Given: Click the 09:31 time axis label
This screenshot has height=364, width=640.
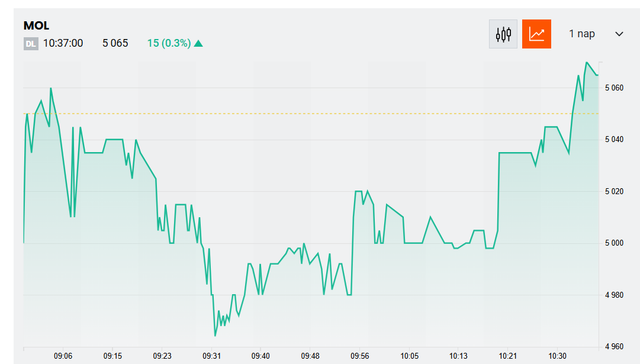Looking at the screenshot, I should 211,356.
